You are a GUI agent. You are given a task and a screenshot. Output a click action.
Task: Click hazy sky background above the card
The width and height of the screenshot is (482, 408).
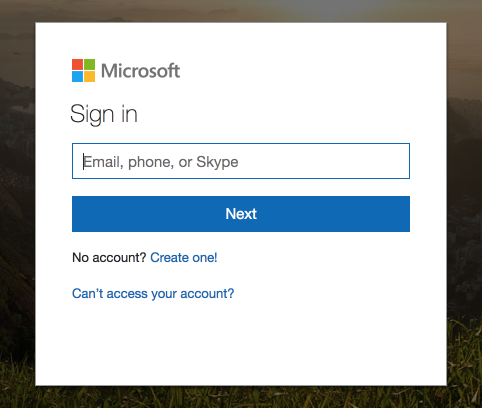tap(241, 11)
